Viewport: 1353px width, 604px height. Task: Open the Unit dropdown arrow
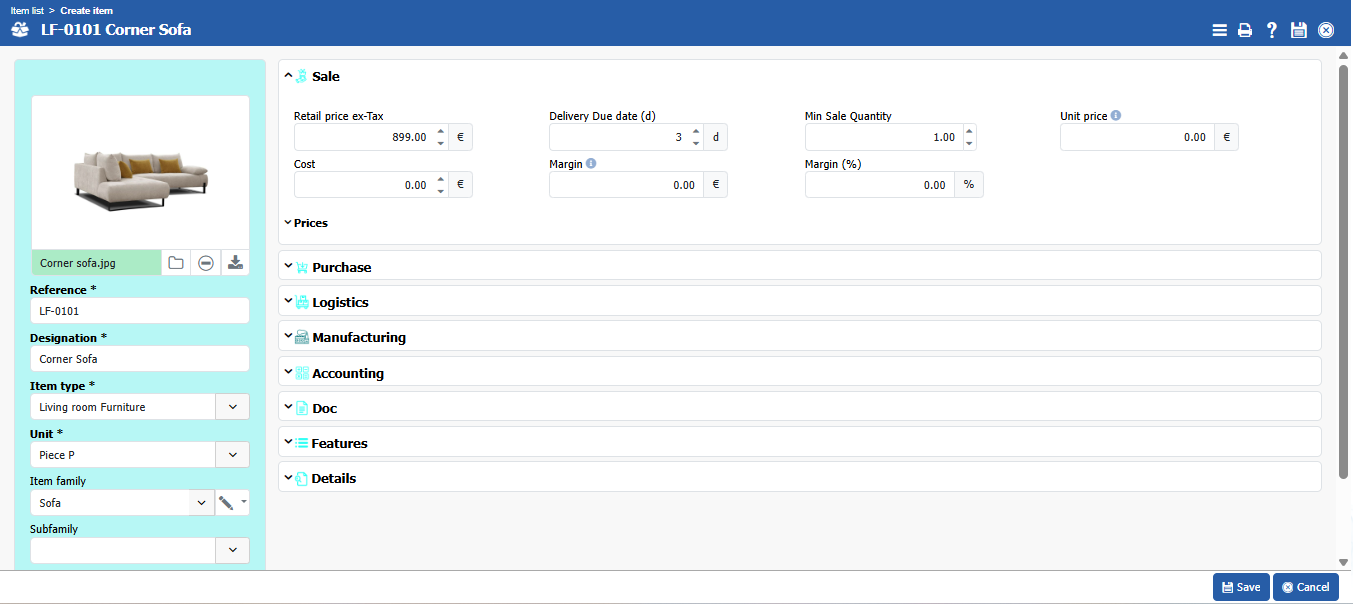[x=232, y=455]
